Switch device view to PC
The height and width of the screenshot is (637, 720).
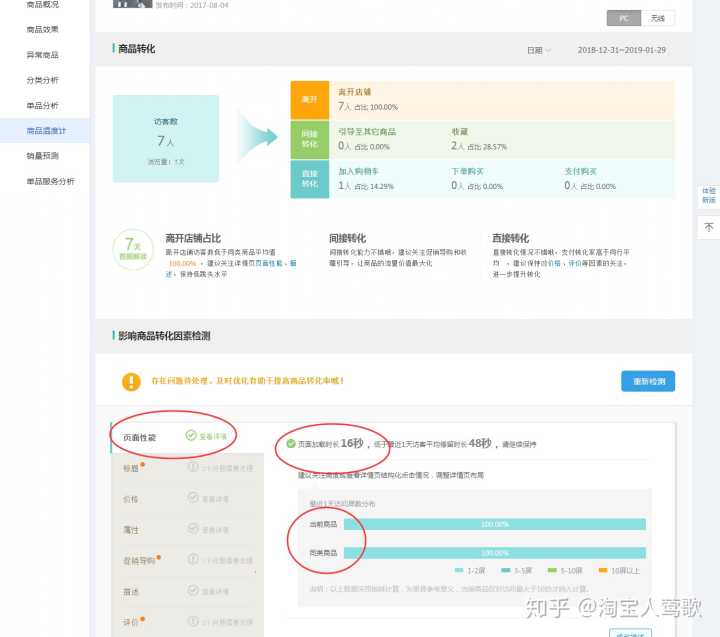point(624,18)
